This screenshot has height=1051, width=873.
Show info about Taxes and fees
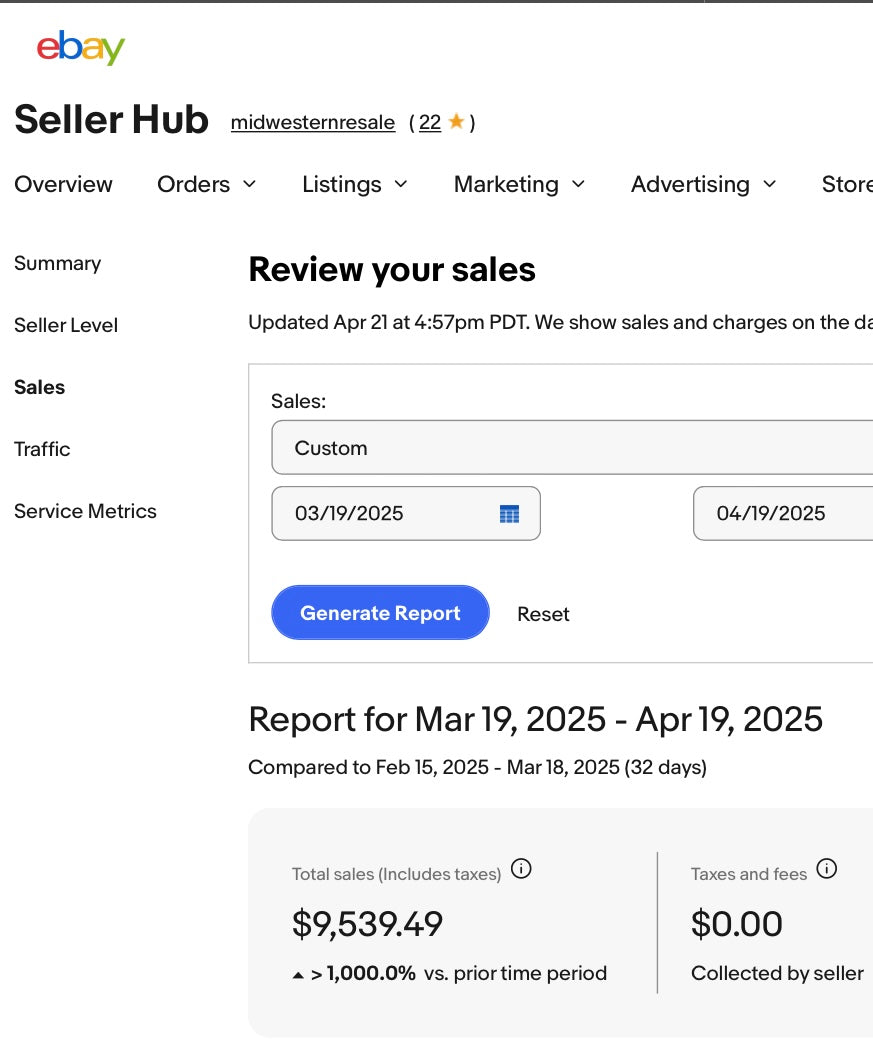click(827, 869)
